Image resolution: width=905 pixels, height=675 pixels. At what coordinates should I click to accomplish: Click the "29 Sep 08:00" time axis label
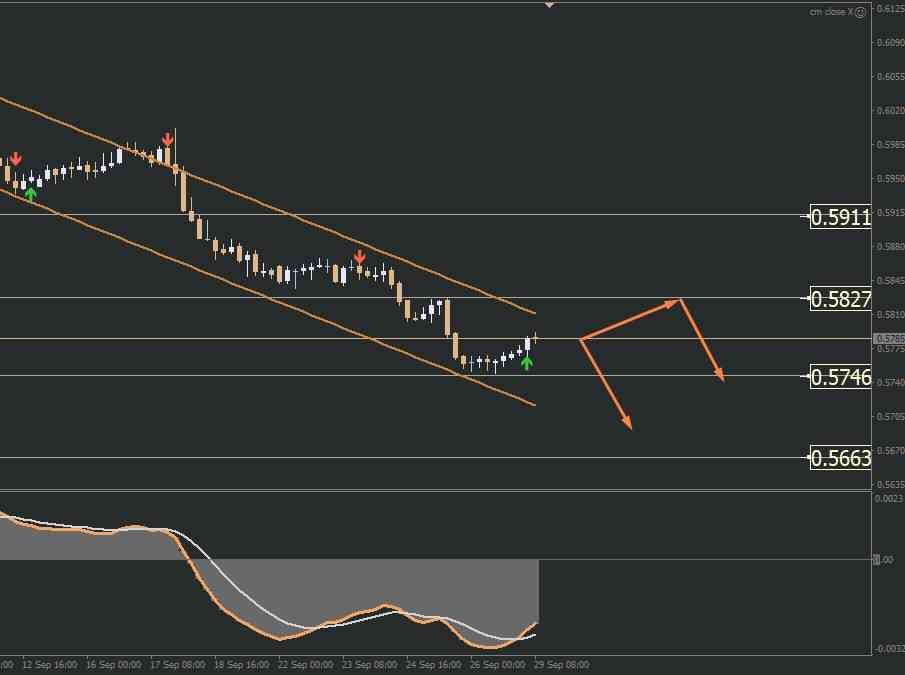point(562,665)
